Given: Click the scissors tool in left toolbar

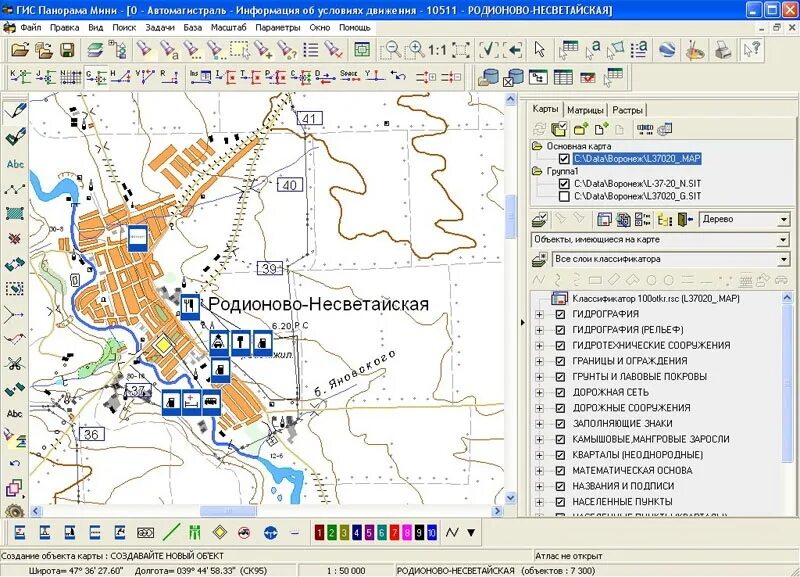Looking at the screenshot, I should point(15,363).
